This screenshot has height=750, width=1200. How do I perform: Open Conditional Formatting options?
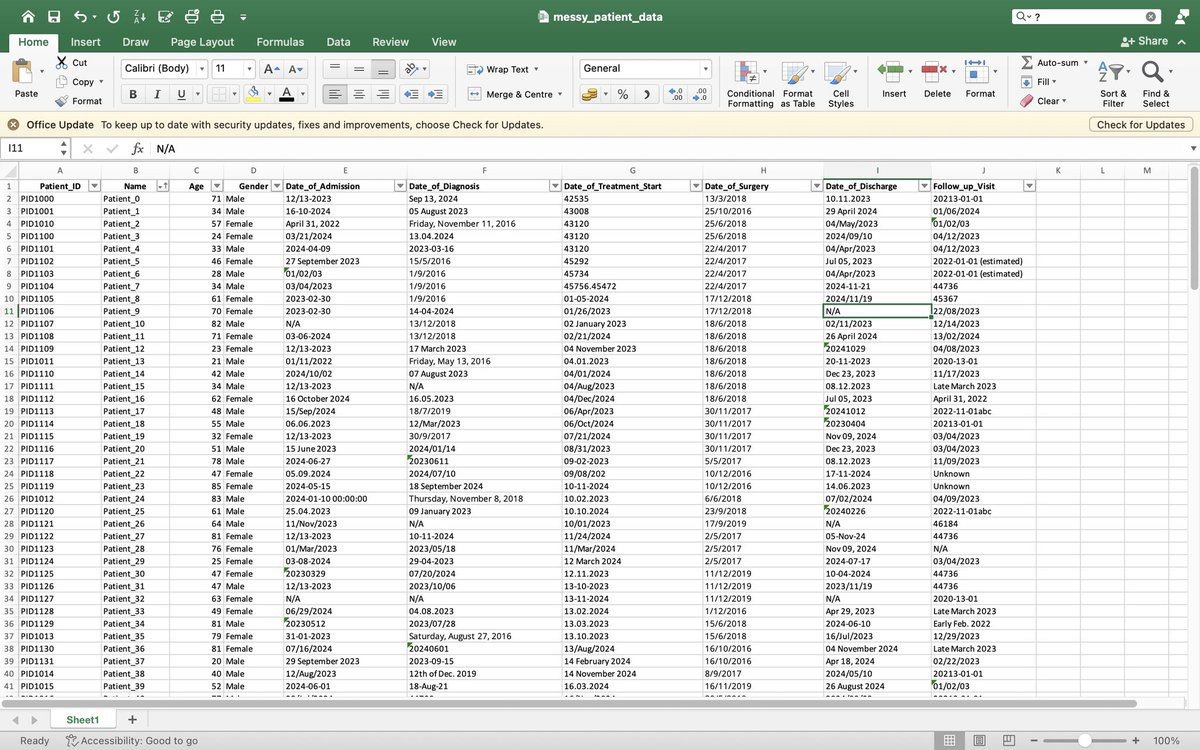[750, 84]
